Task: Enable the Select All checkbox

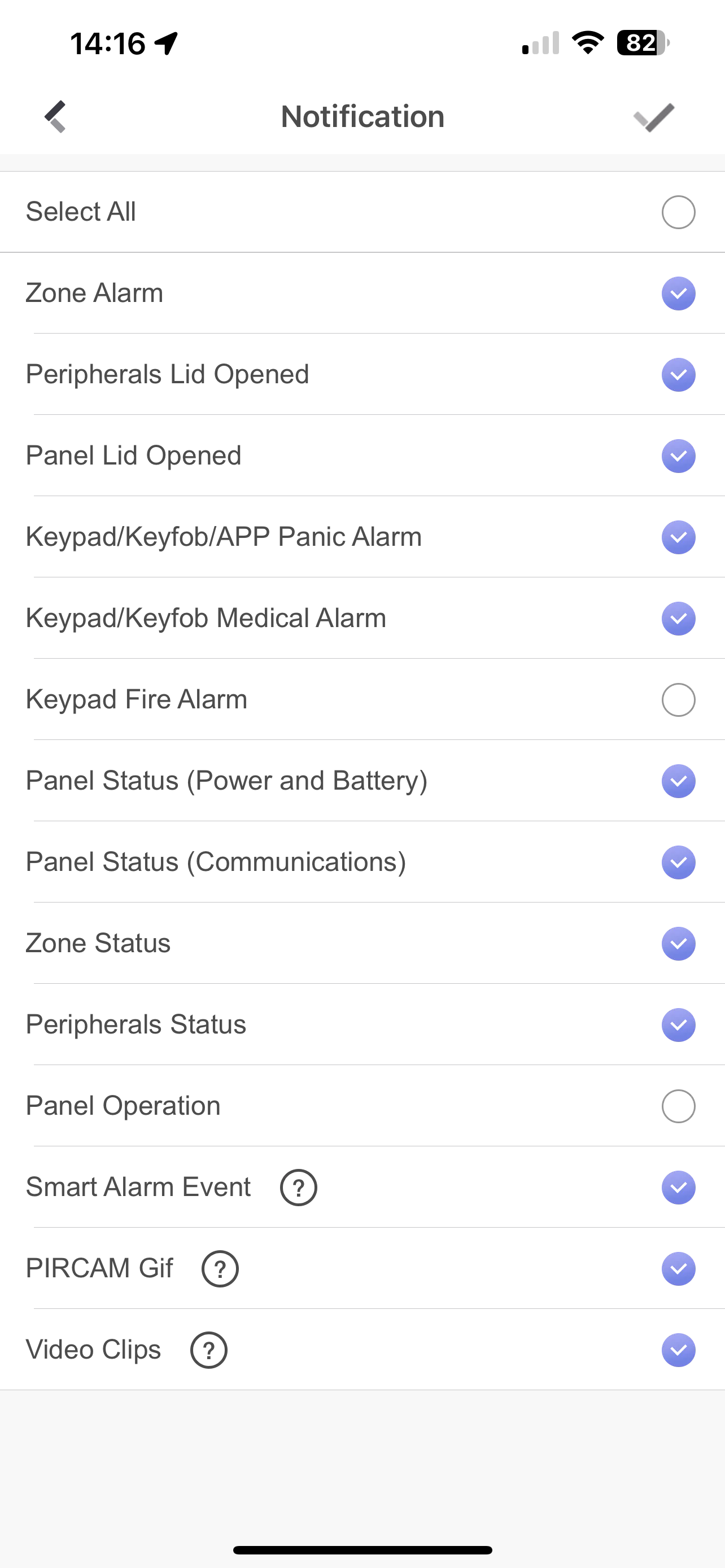Action: [x=678, y=212]
